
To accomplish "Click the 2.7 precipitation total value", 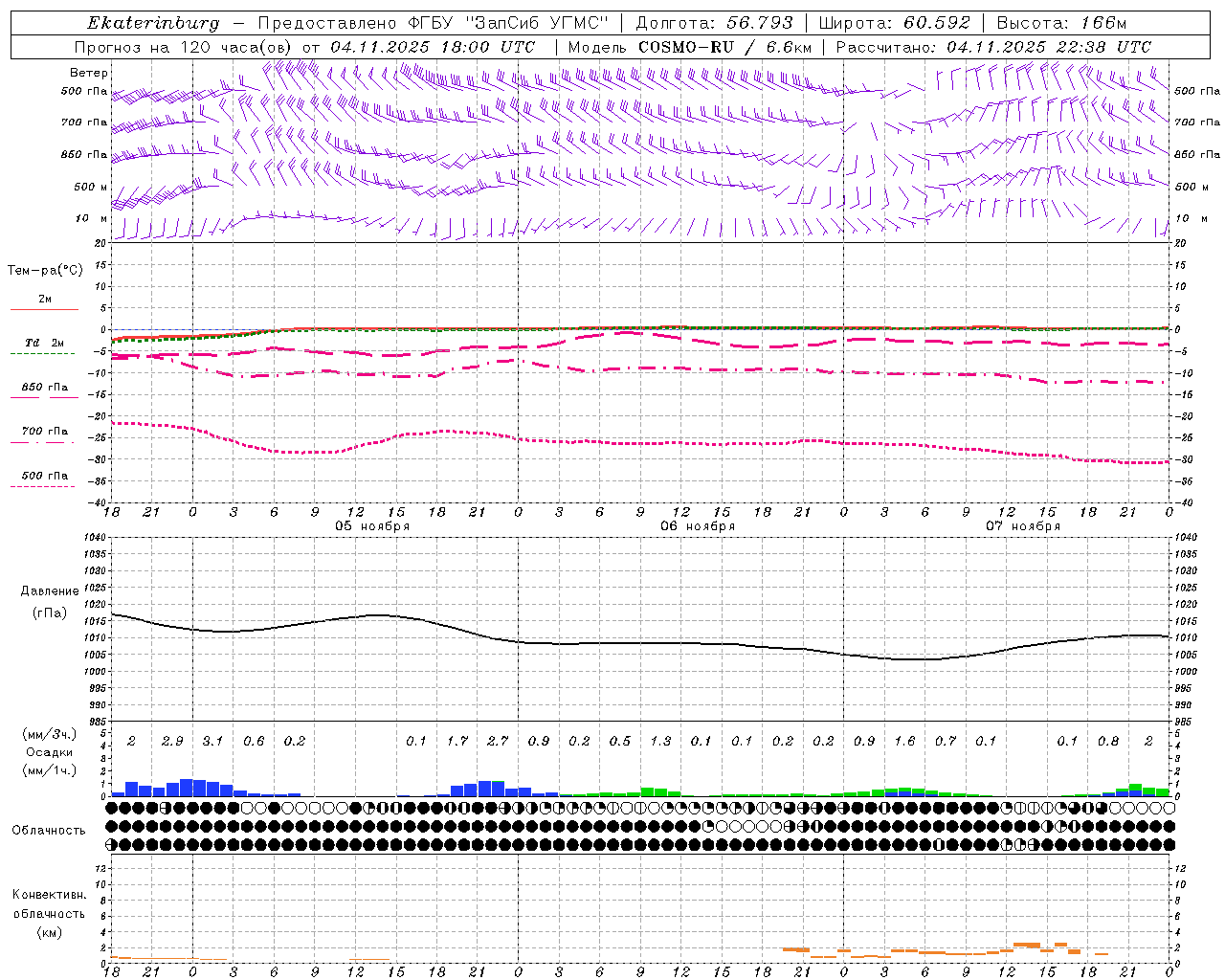I will [x=498, y=741].
